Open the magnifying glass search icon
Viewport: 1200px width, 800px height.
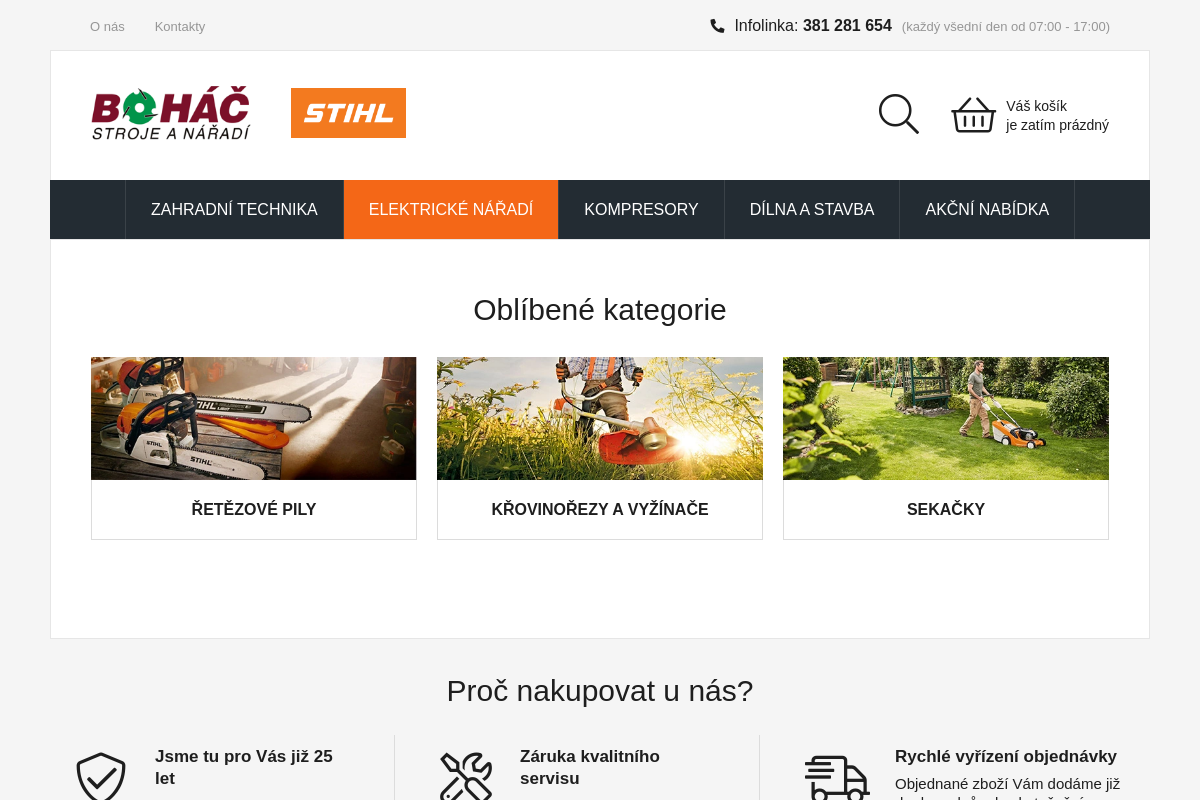coord(898,114)
